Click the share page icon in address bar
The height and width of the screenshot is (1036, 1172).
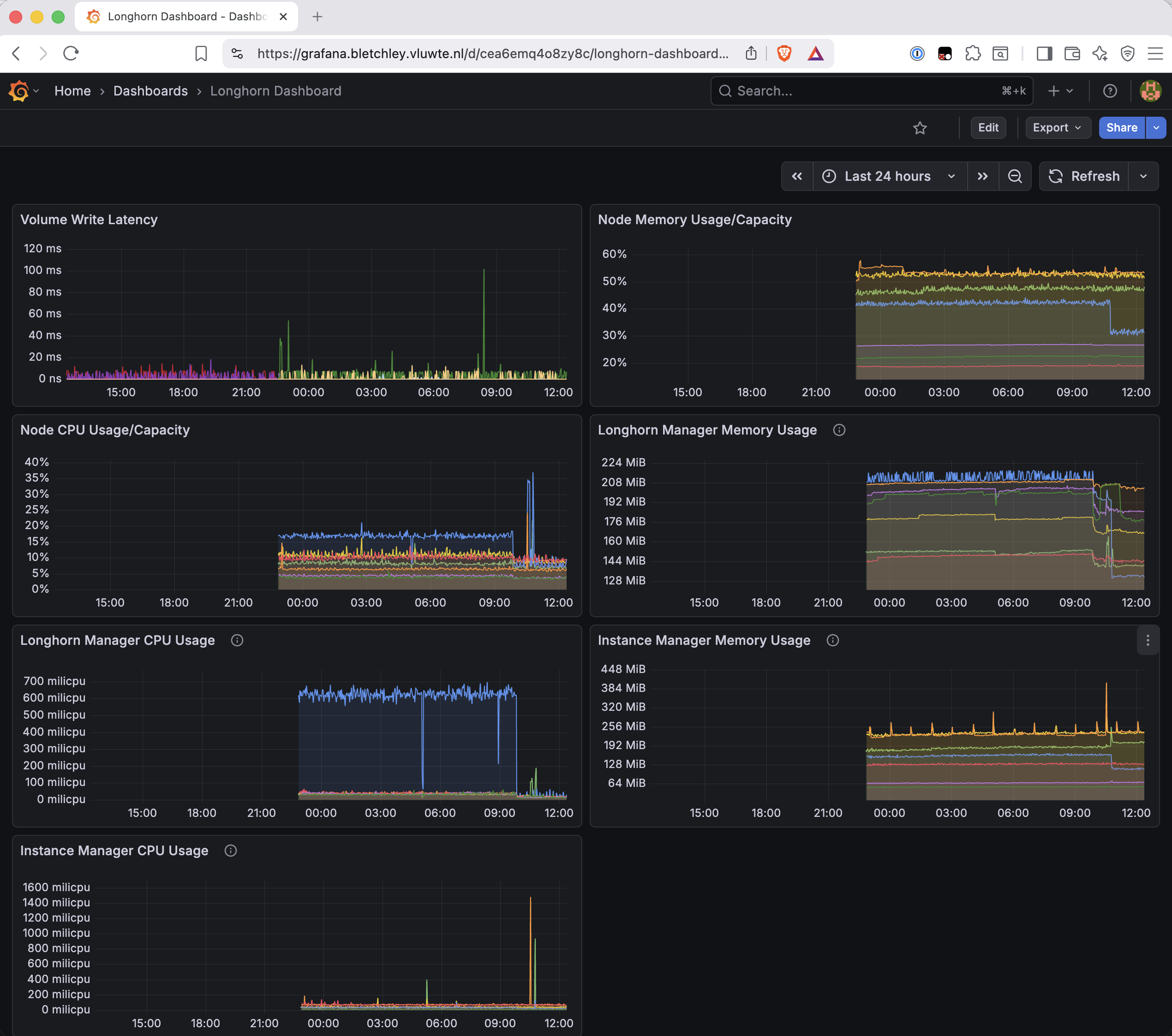[751, 54]
